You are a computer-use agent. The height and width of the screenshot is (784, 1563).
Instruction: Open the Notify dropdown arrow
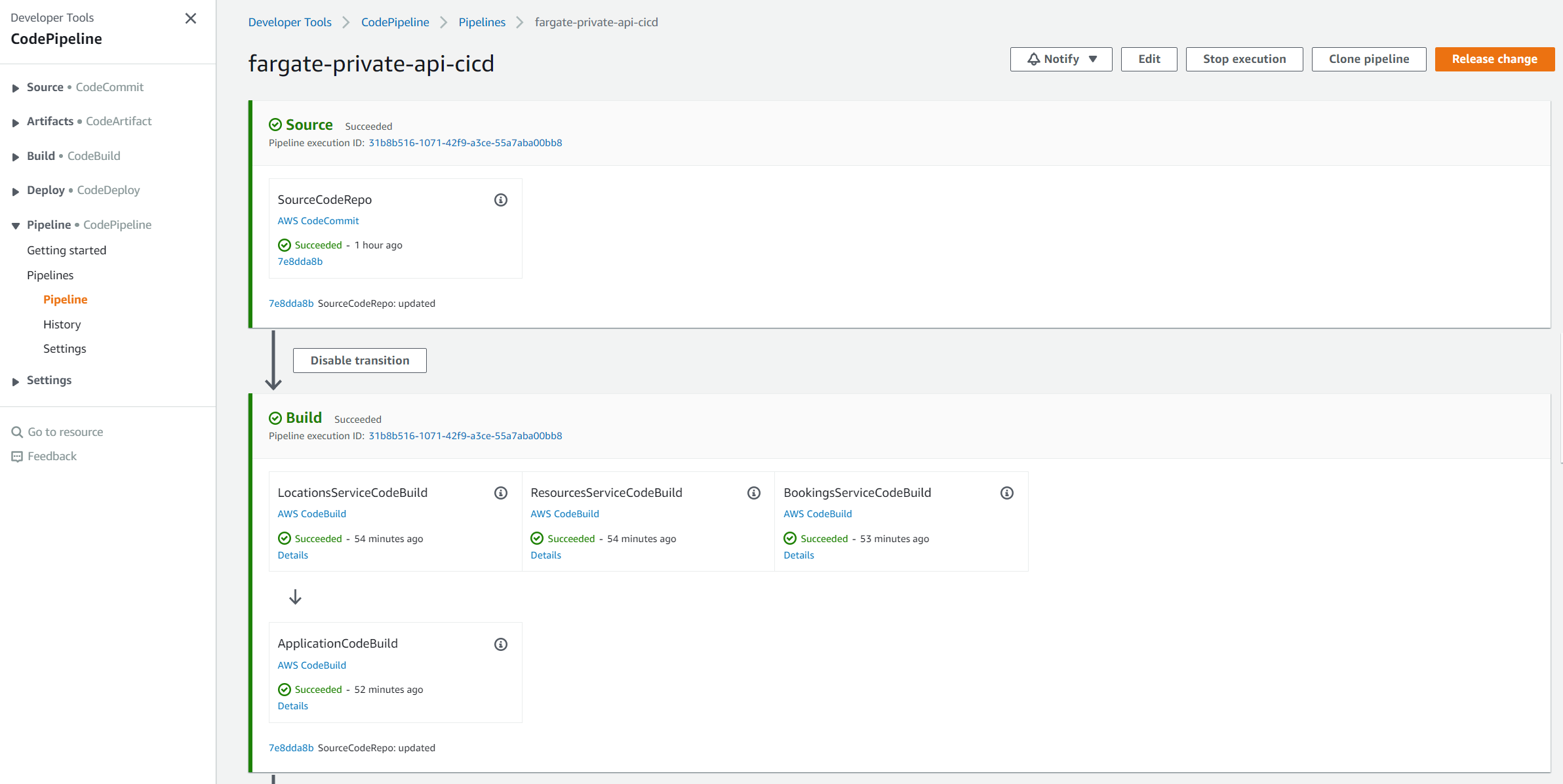coord(1093,59)
